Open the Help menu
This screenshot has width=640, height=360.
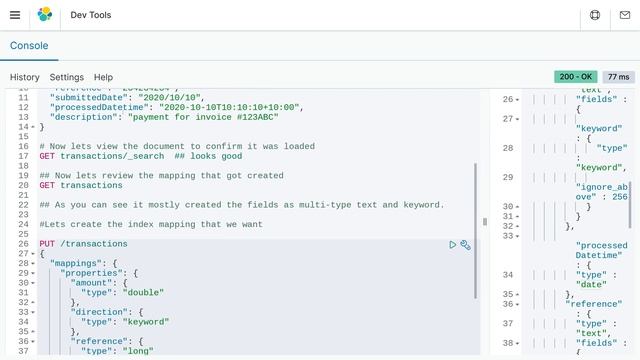pyautogui.click(x=103, y=77)
